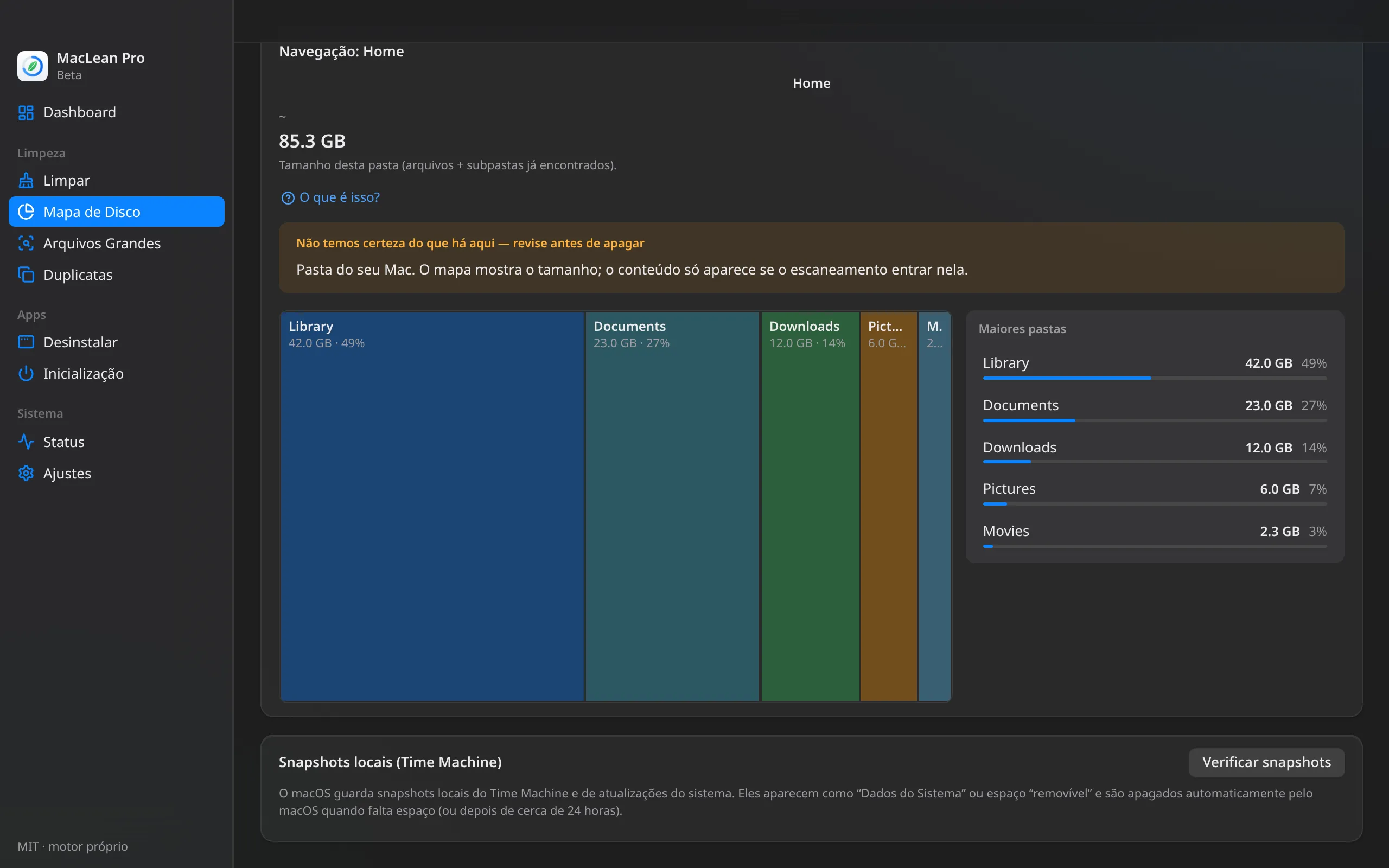
Task: Click the Library row under Maiores pastas
Action: pos(1154,367)
